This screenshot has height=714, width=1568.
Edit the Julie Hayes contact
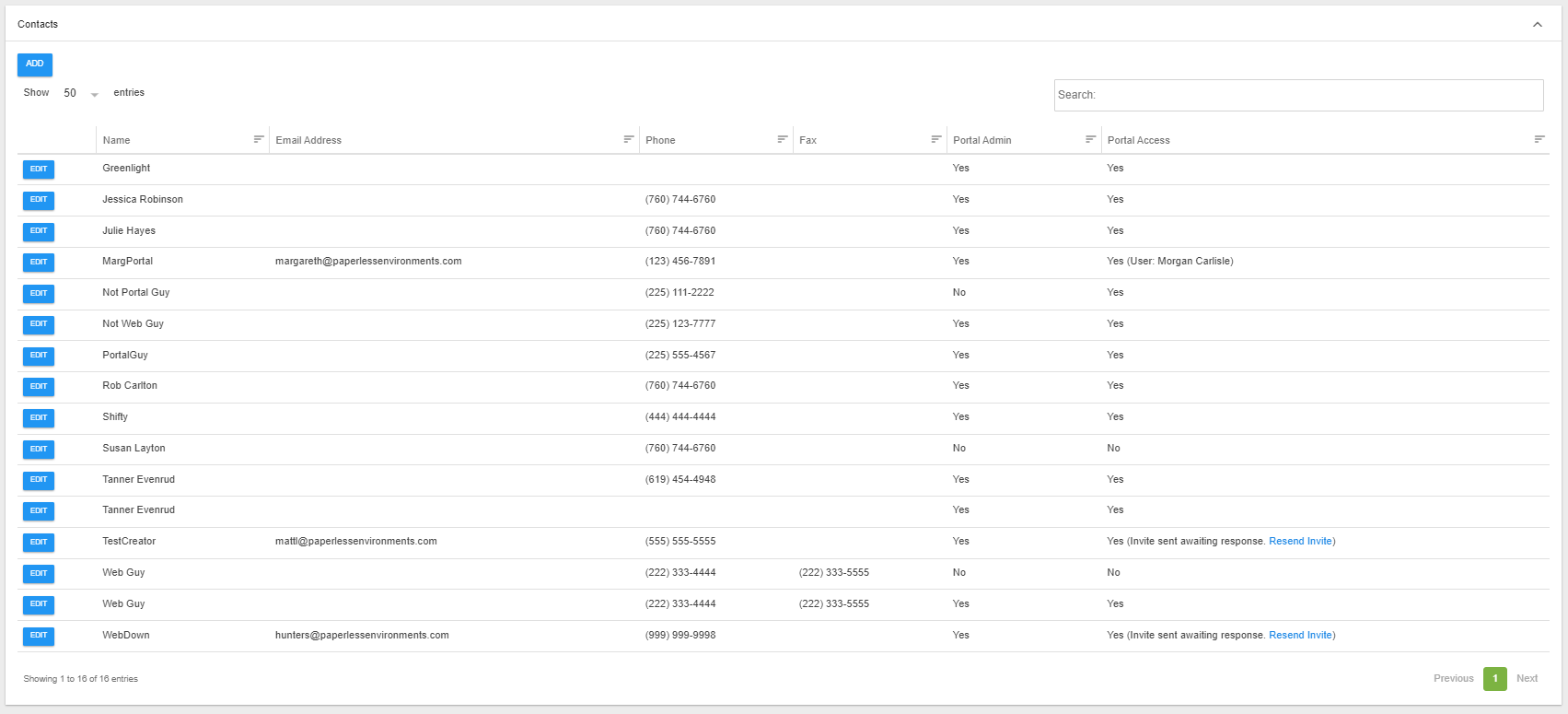coord(39,231)
